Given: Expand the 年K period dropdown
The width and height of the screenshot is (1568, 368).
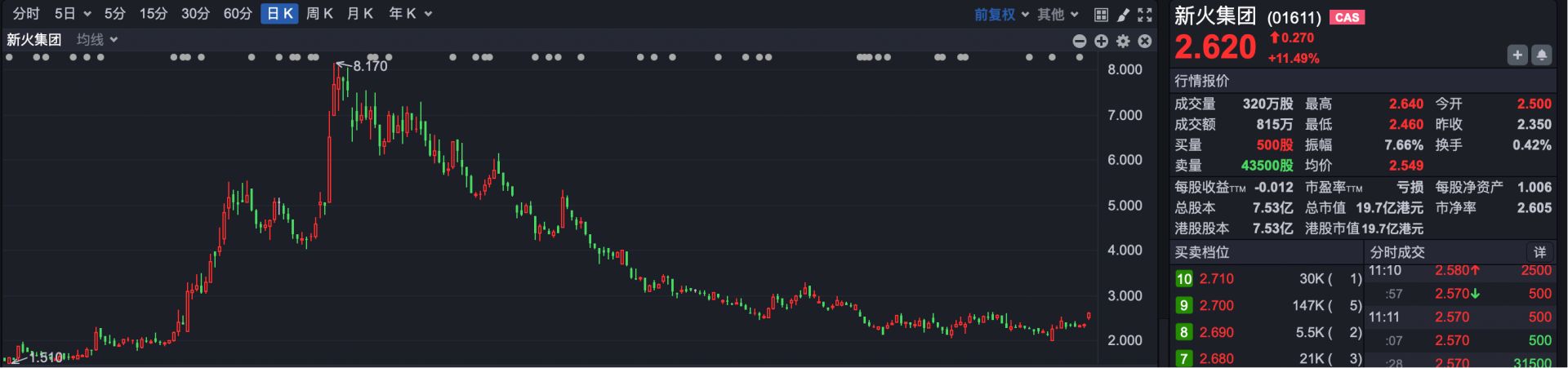Looking at the screenshot, I should click(x=410, y=14).
